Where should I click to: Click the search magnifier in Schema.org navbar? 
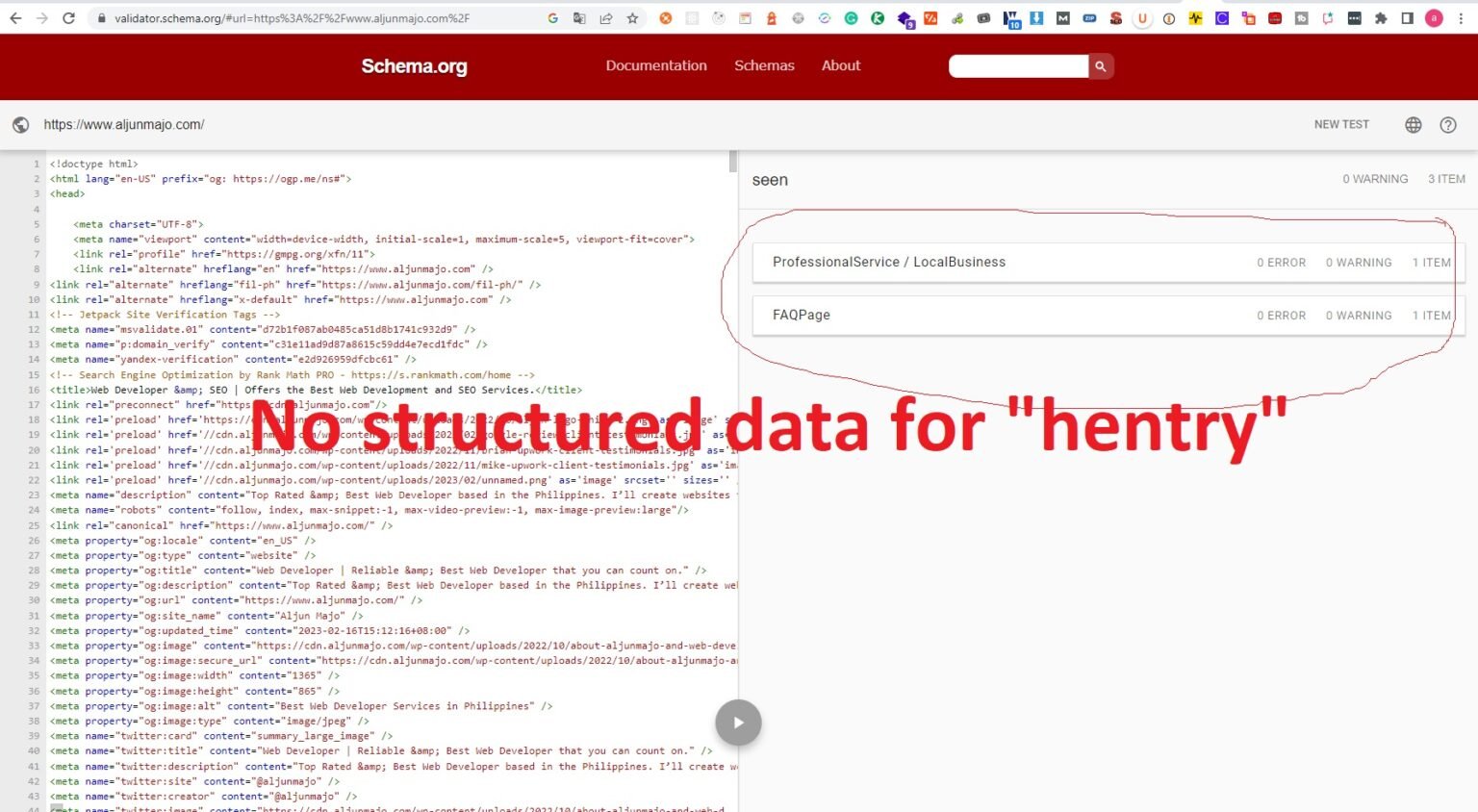[1100, 65]
